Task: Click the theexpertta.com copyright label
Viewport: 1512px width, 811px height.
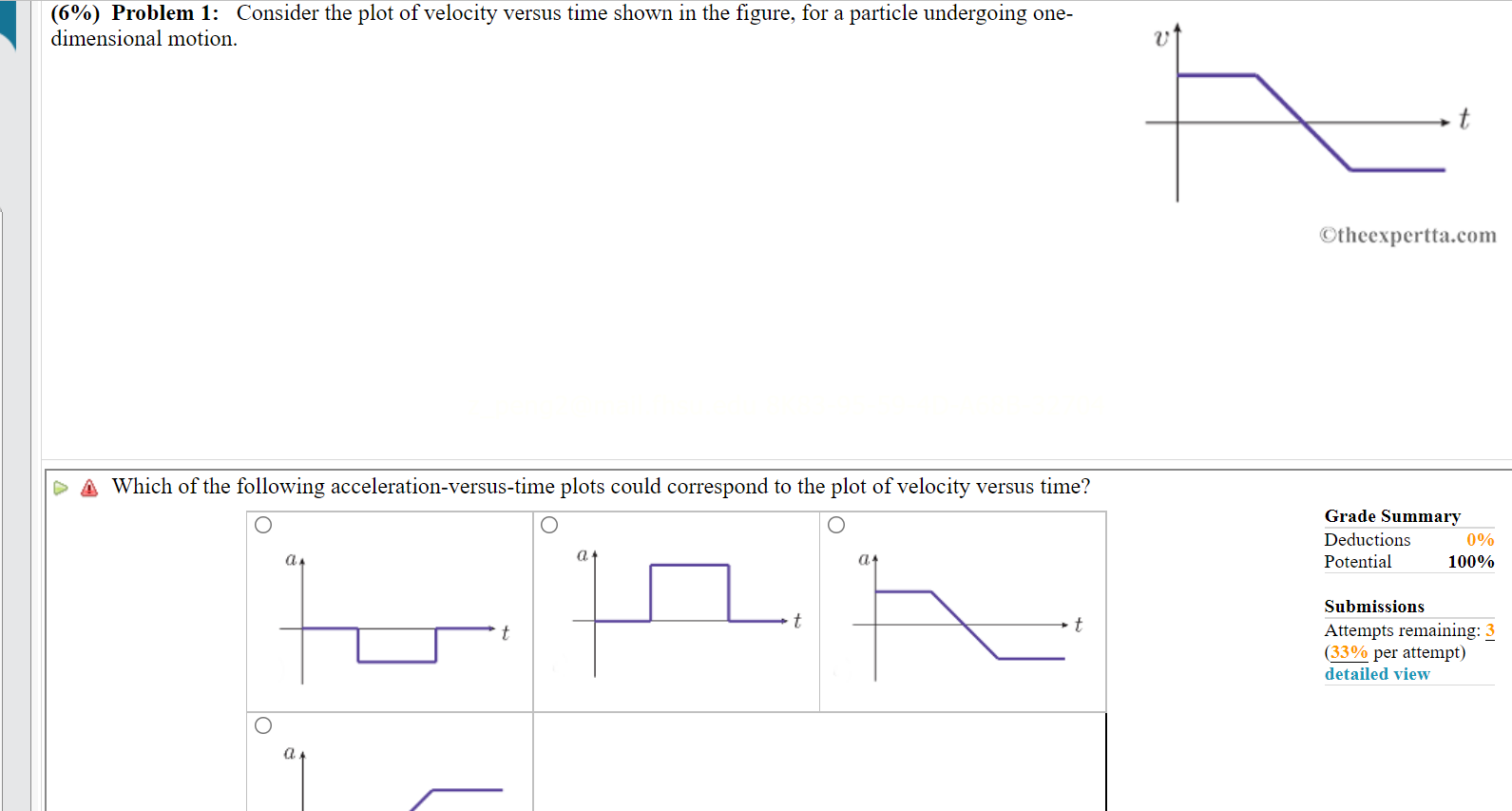Action: tap(1407, 235)
